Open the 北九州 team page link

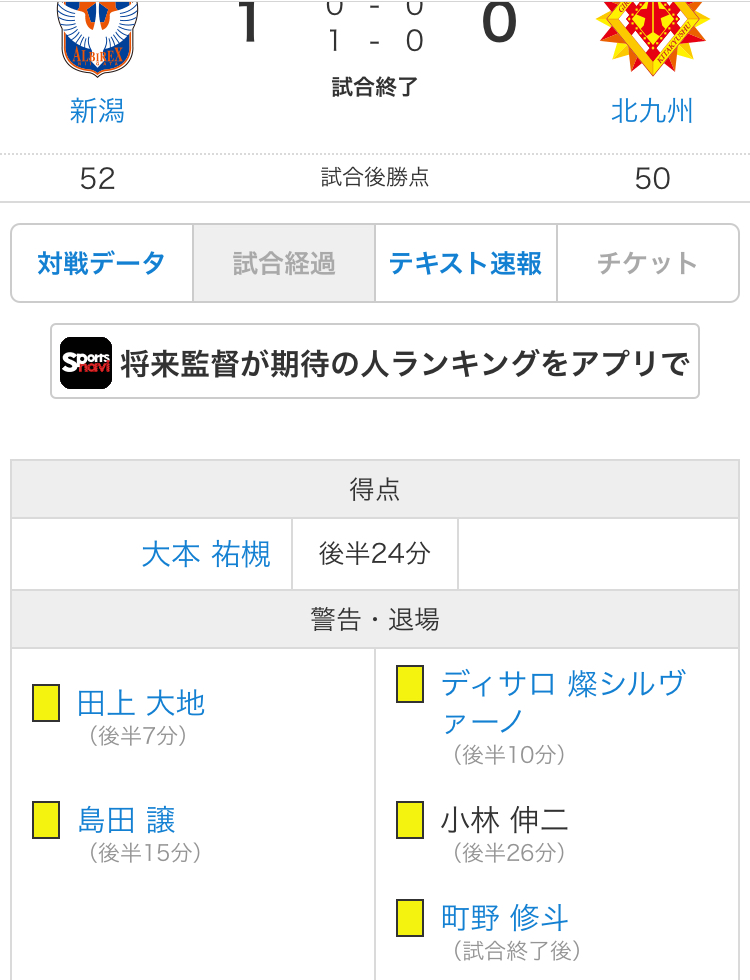[652, 110]
